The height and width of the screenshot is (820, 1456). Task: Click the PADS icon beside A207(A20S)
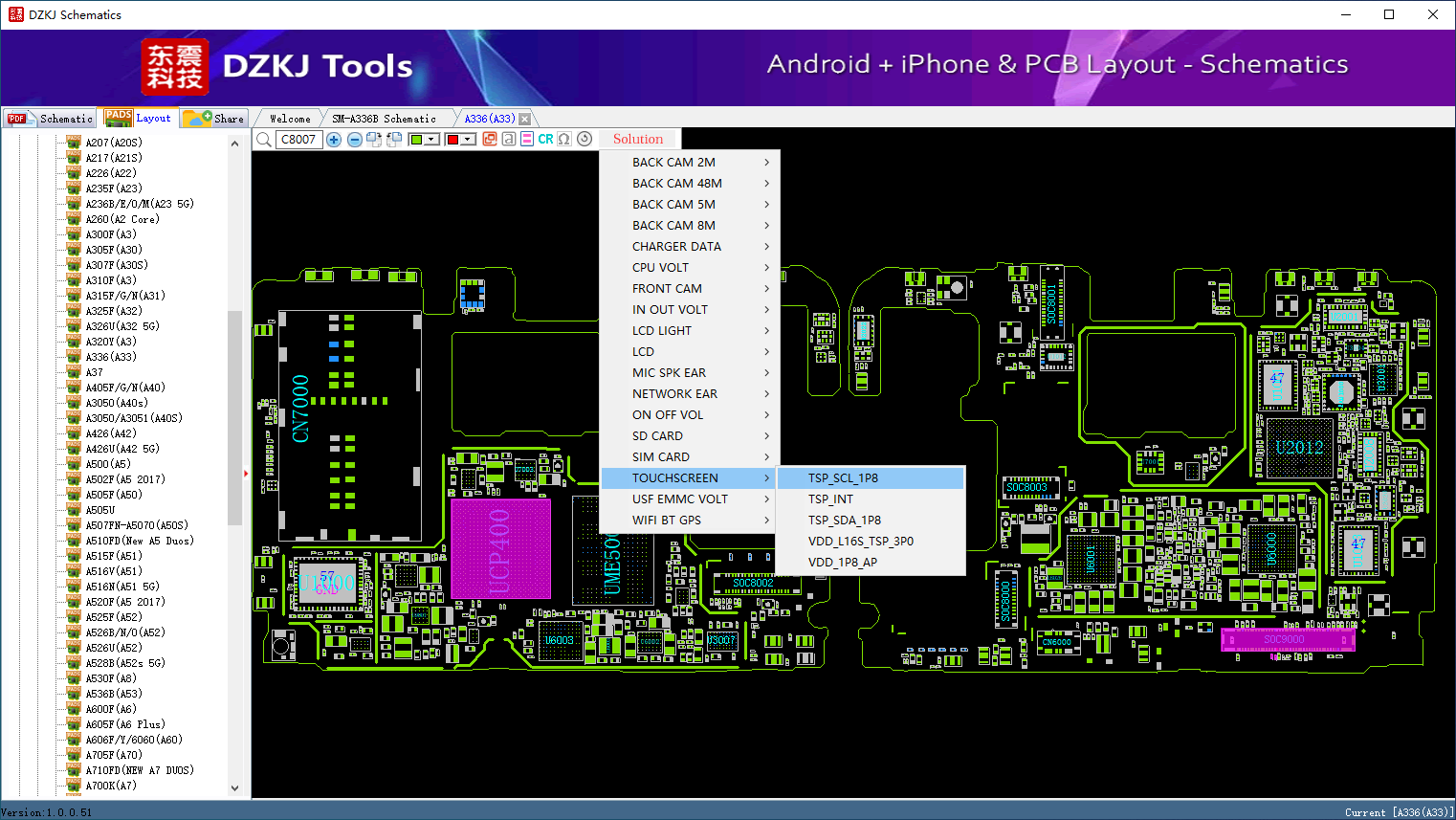(x=74, y=142)
